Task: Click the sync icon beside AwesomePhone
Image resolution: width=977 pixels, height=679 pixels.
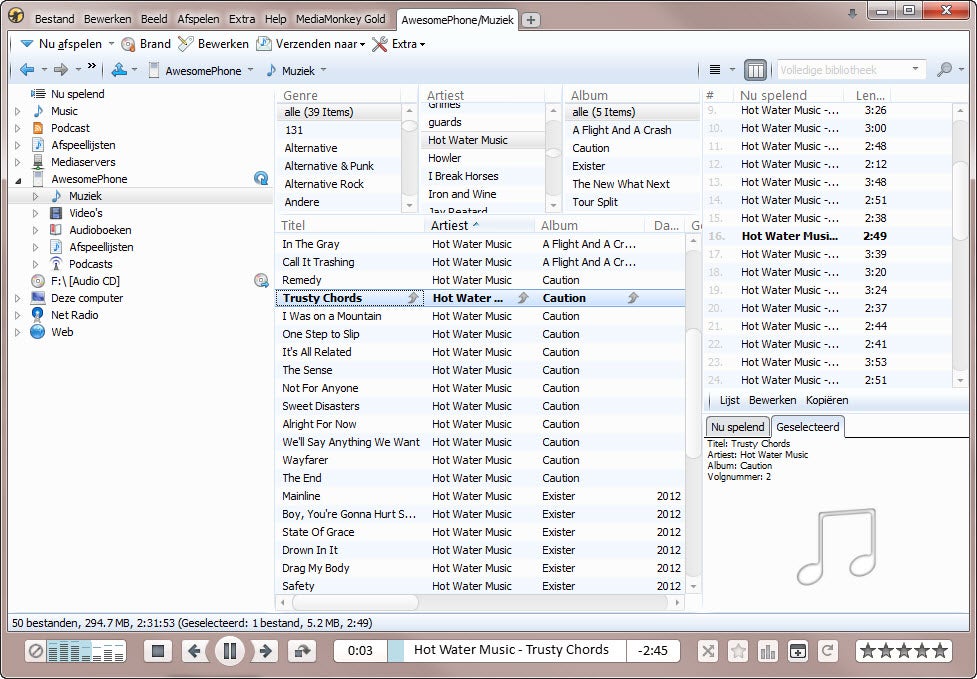Action: click(x=261, y=179)
